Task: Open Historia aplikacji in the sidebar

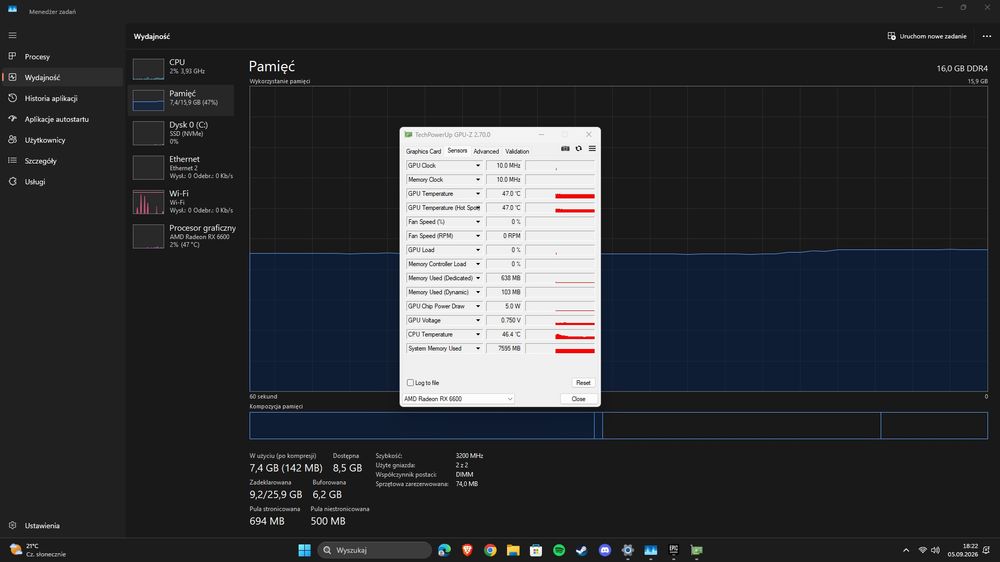Action: click(x=62, y=98)
